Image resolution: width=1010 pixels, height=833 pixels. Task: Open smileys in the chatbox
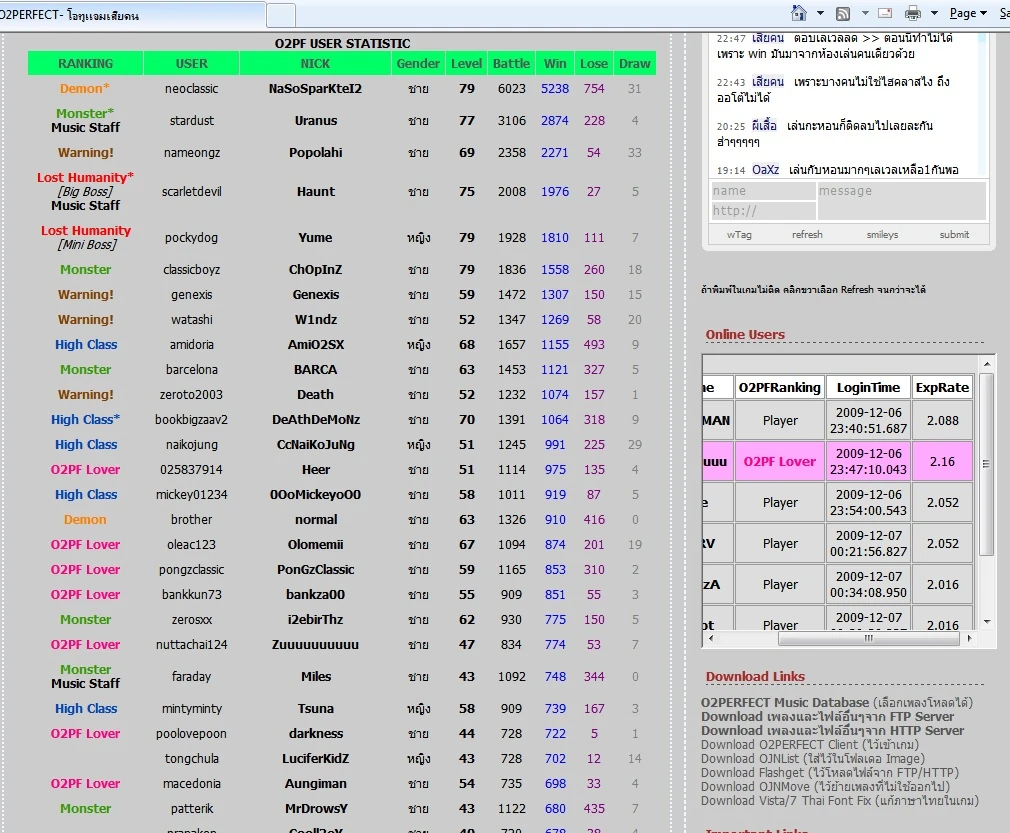[x=882, y=235]
